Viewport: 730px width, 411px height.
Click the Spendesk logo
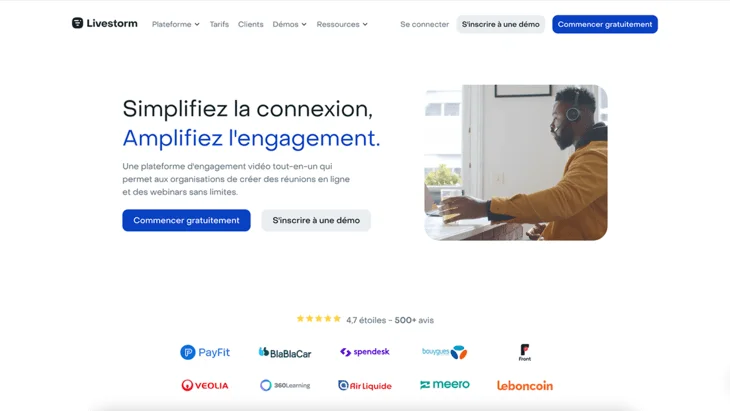tap(365, 352)
